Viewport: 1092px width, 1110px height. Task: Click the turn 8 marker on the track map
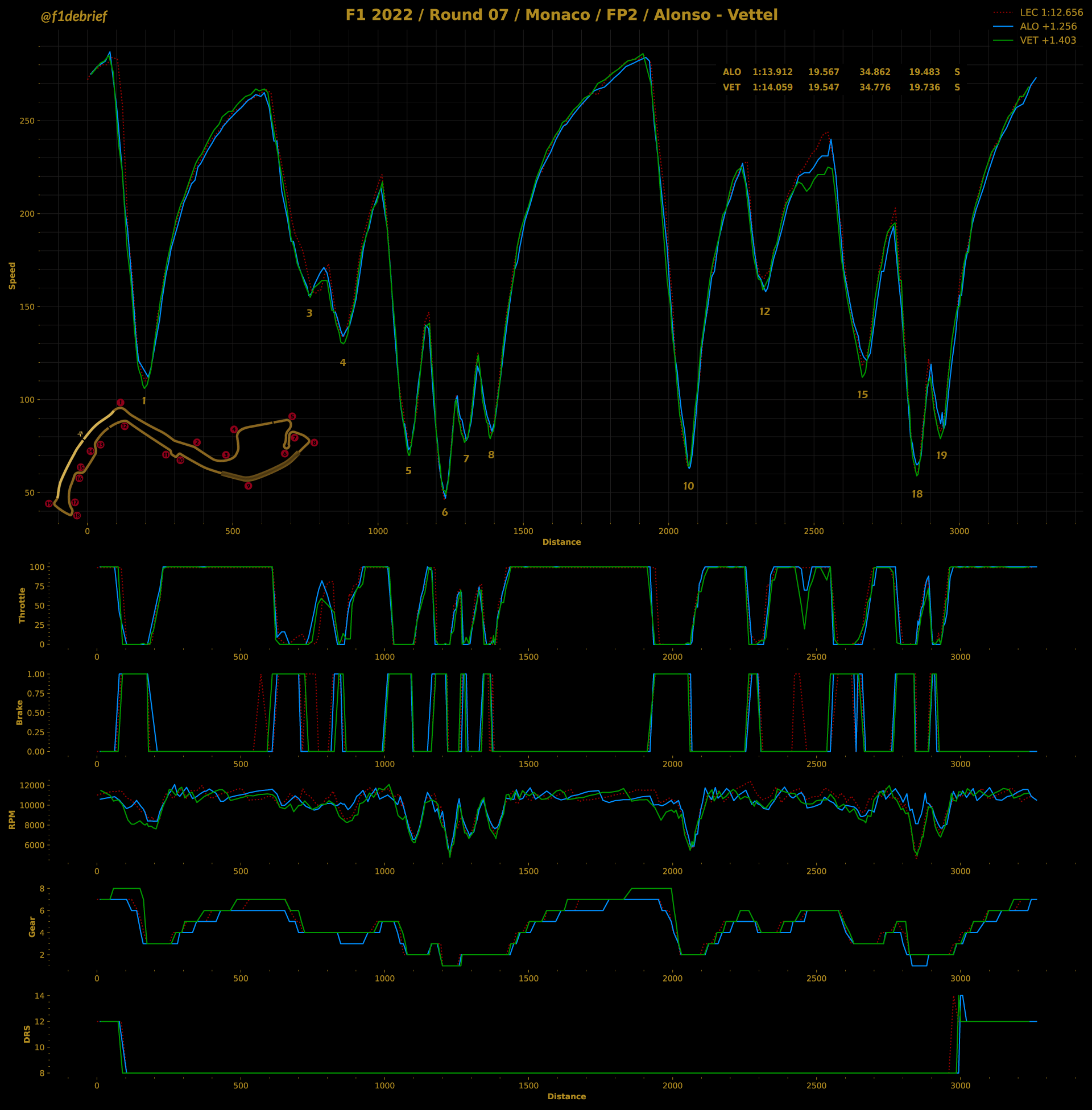[x=314, y=443]
